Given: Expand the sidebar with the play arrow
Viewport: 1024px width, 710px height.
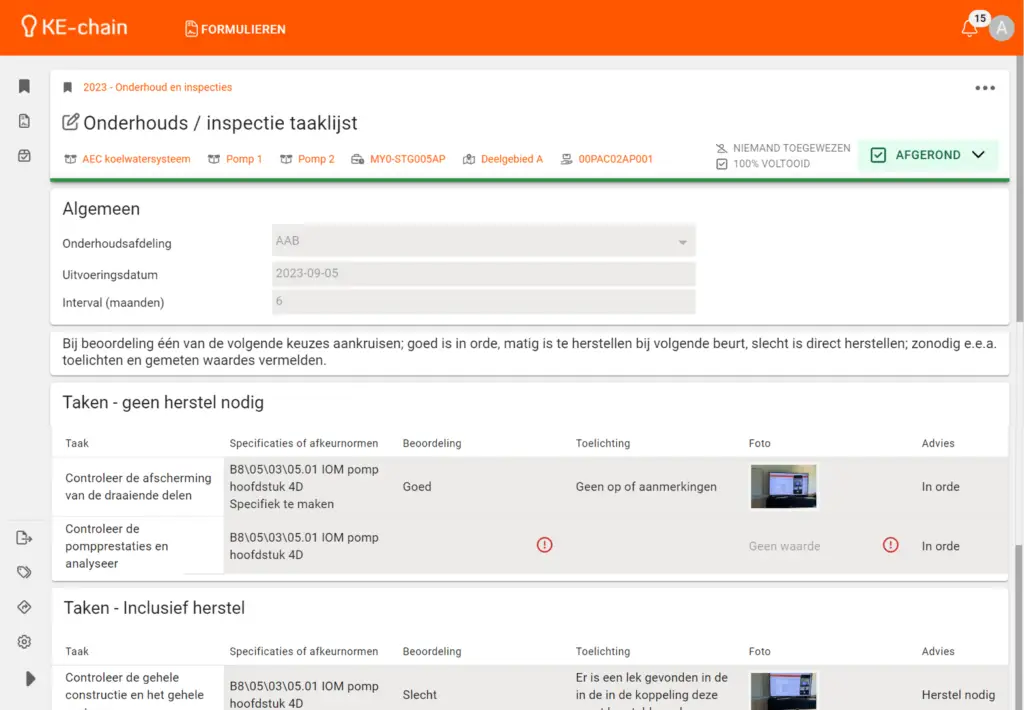Looking at the screenshot, I should (x=30, y=679).
